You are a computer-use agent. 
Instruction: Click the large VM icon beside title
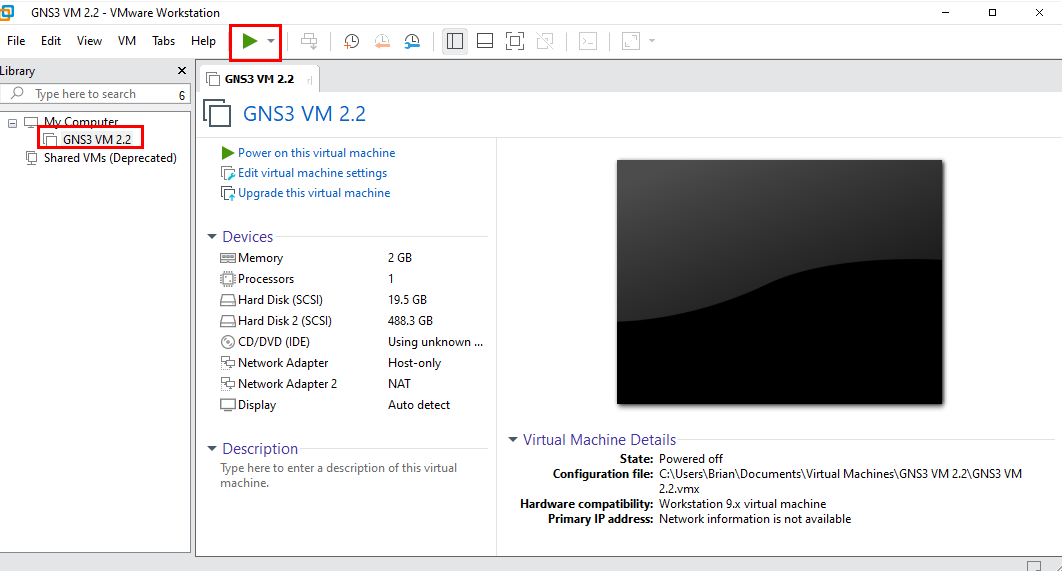[x=217, y=113]
